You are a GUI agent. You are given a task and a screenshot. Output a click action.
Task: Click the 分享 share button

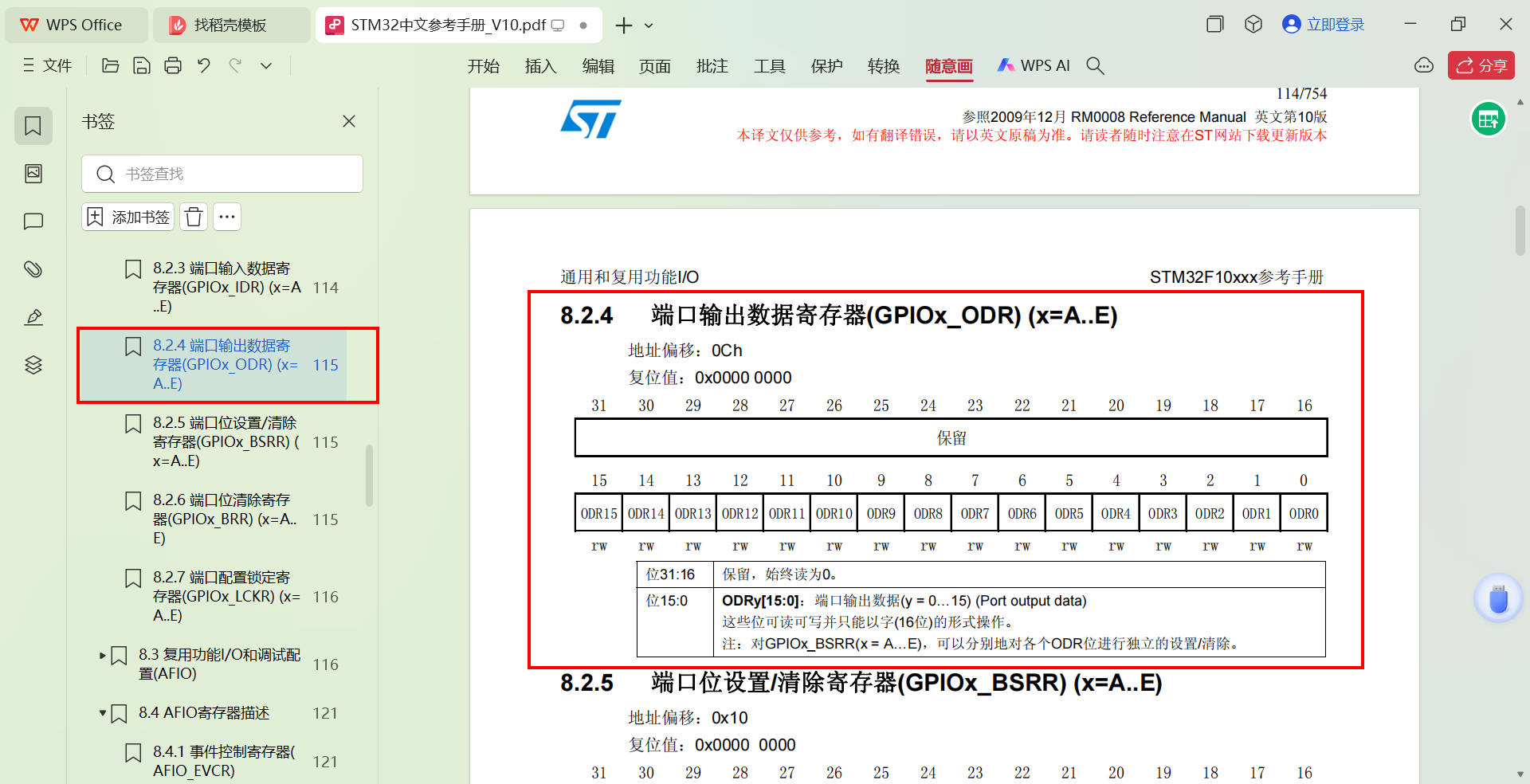pos(1481,65)
